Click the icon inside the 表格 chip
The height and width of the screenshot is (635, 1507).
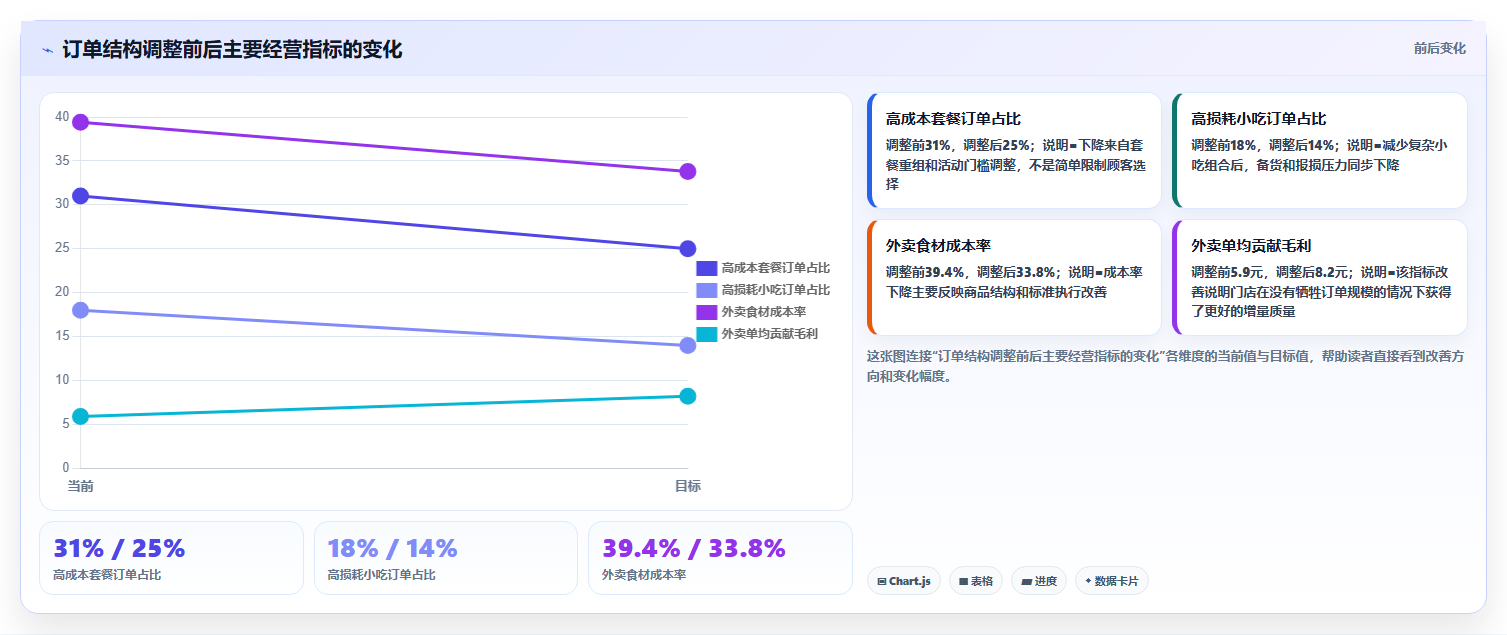[x=963, y=581]
